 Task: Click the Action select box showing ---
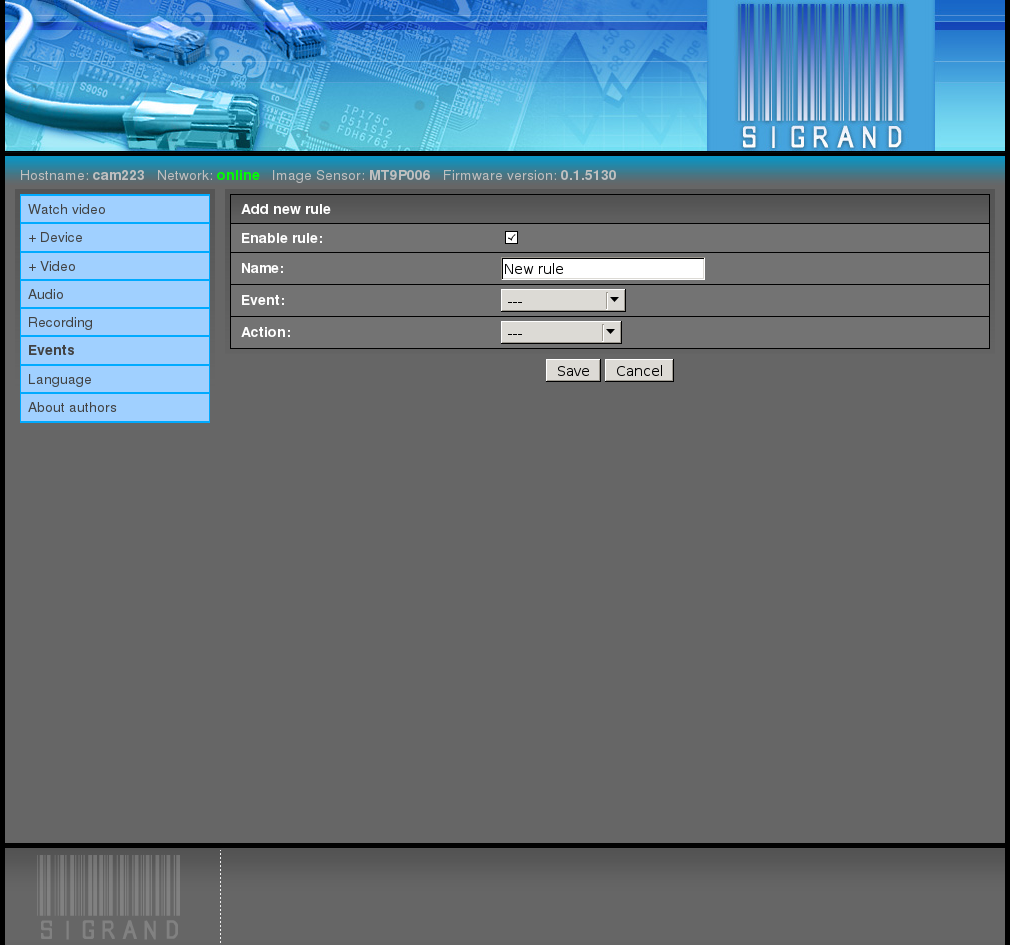tap(561, 332)
